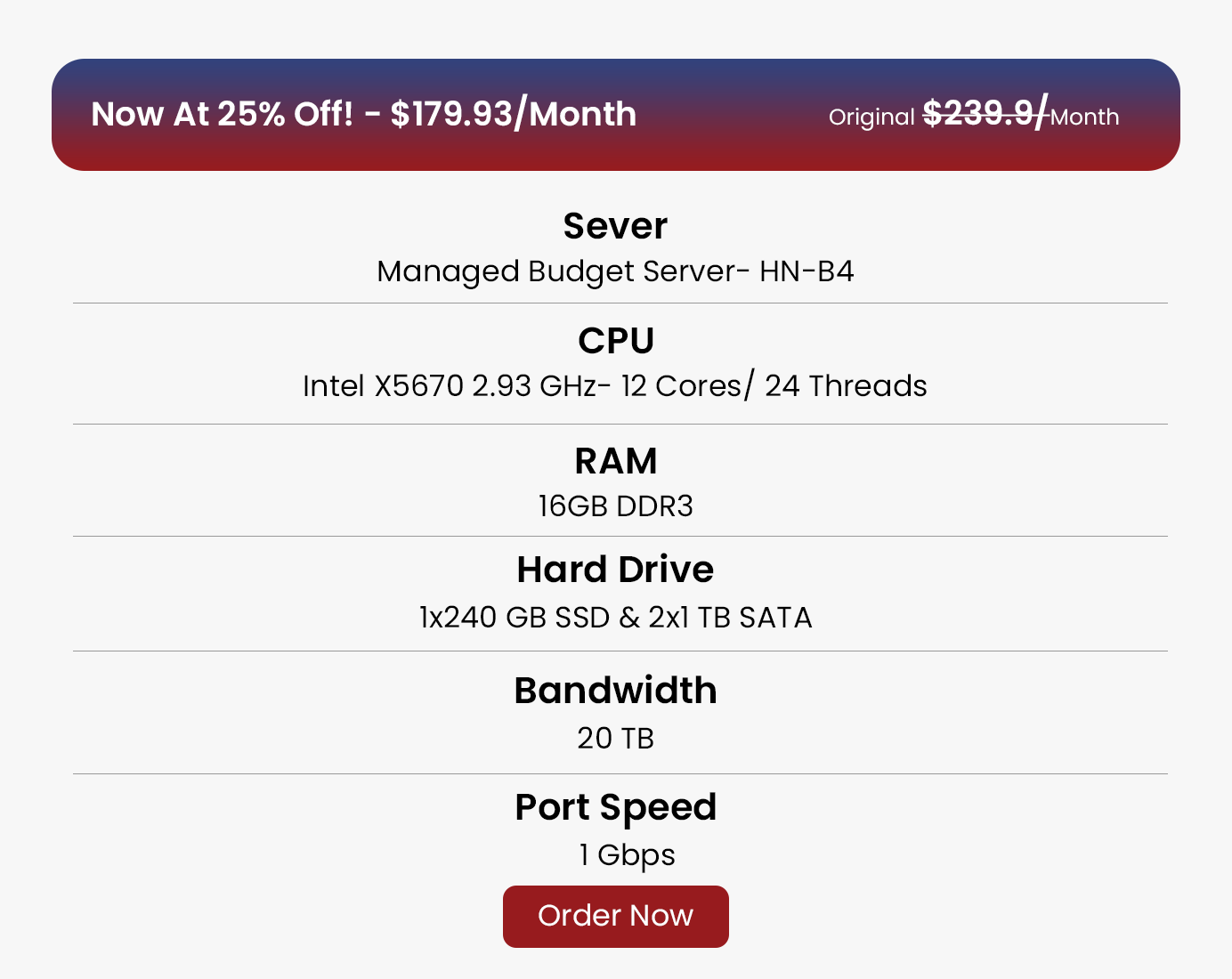Click the RAM heading
The width and height of the screenshot is (1232, 979).
point(616,461)
